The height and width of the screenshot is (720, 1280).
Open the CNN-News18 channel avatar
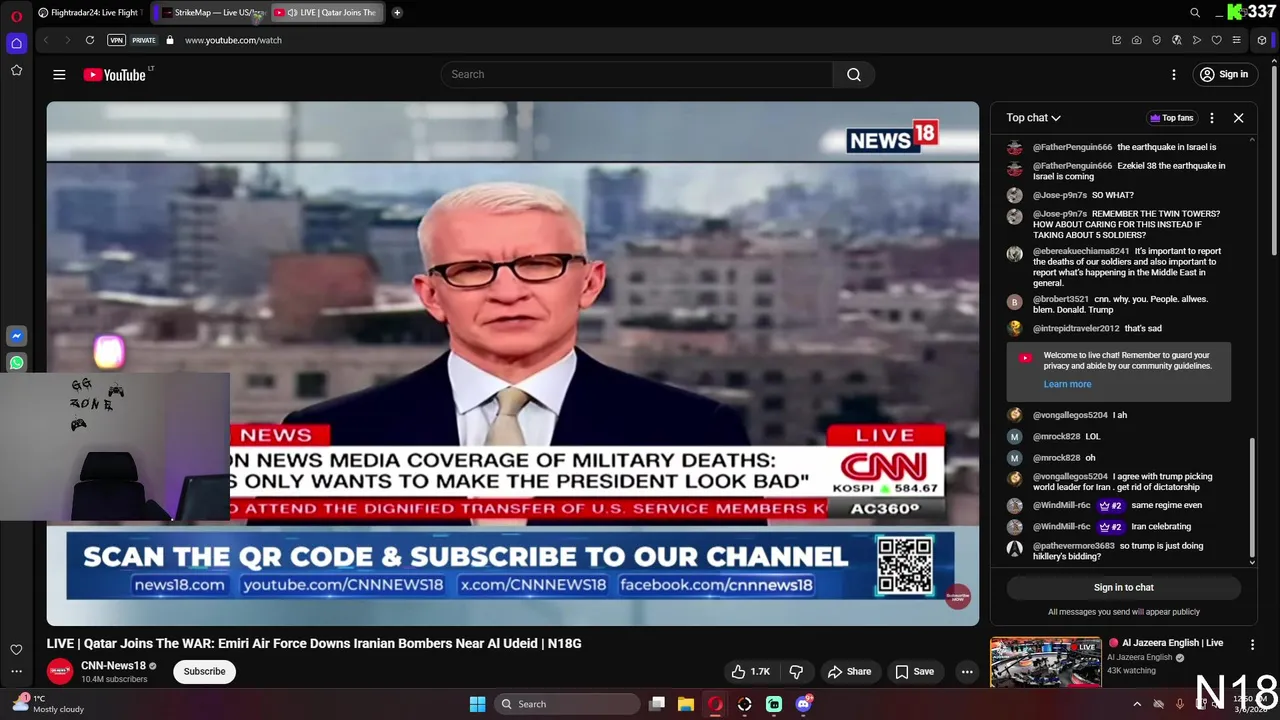pyautogui.click(x=60, y=672)
